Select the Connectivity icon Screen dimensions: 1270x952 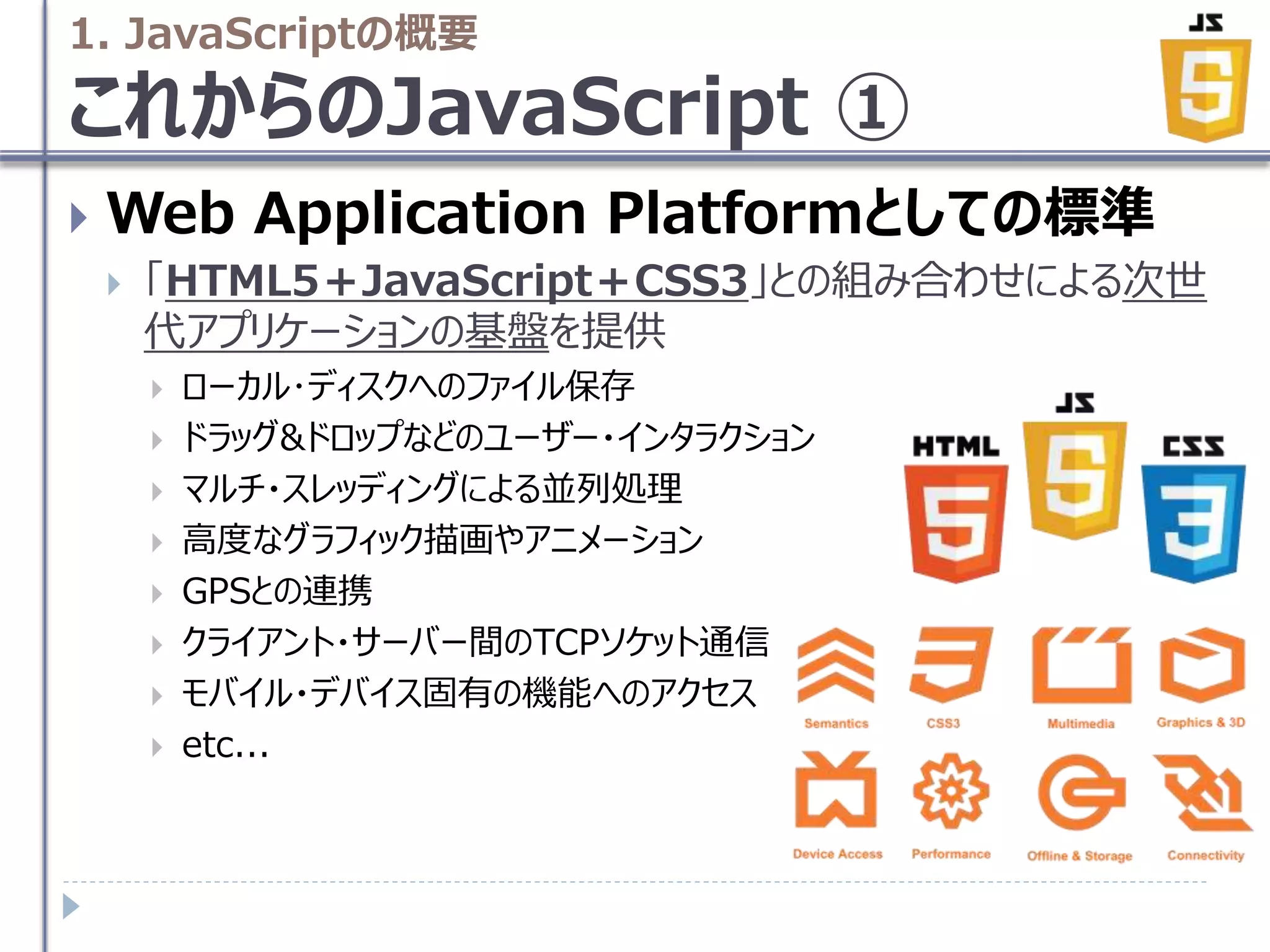coord(1203,793)
